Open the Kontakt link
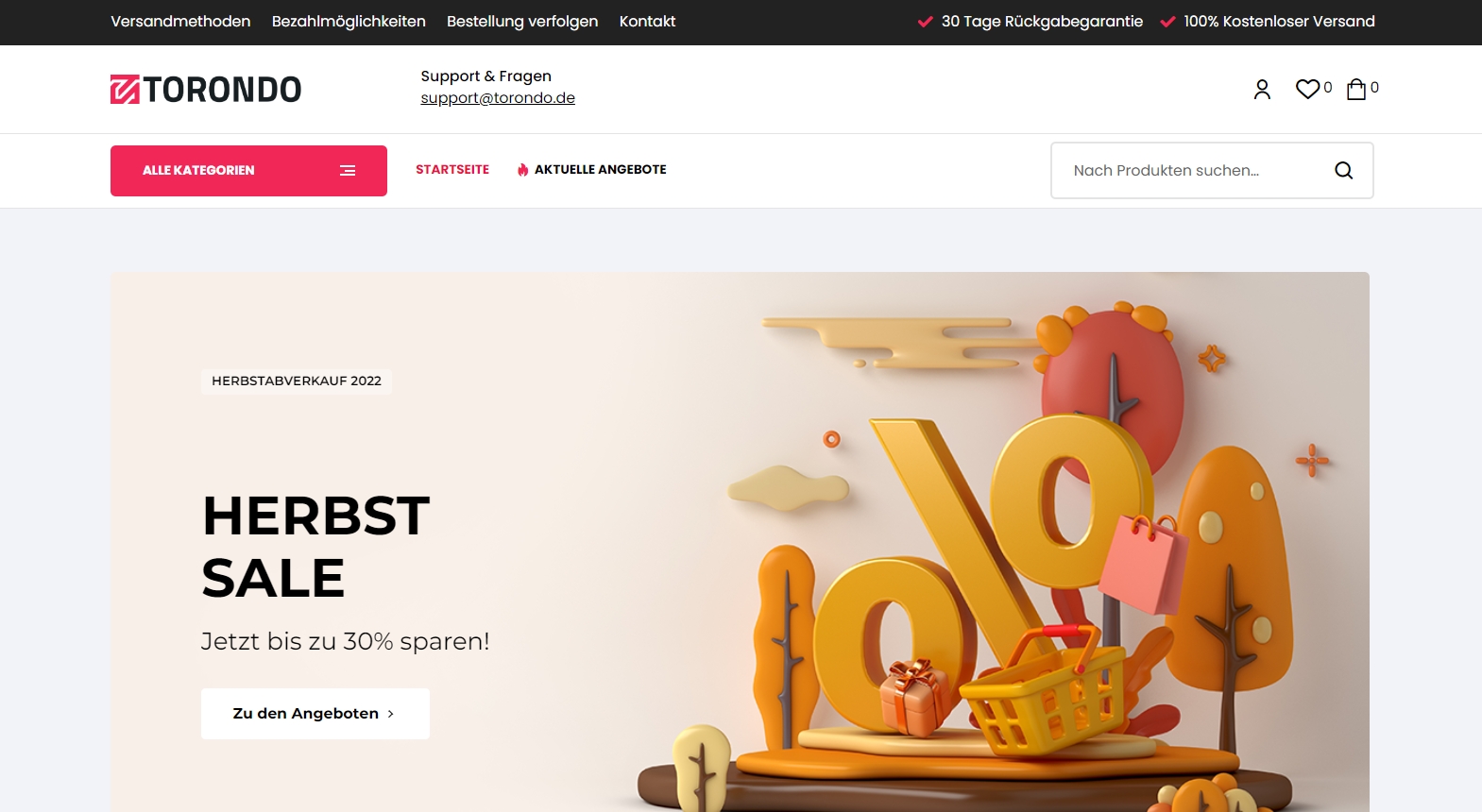 647,21
